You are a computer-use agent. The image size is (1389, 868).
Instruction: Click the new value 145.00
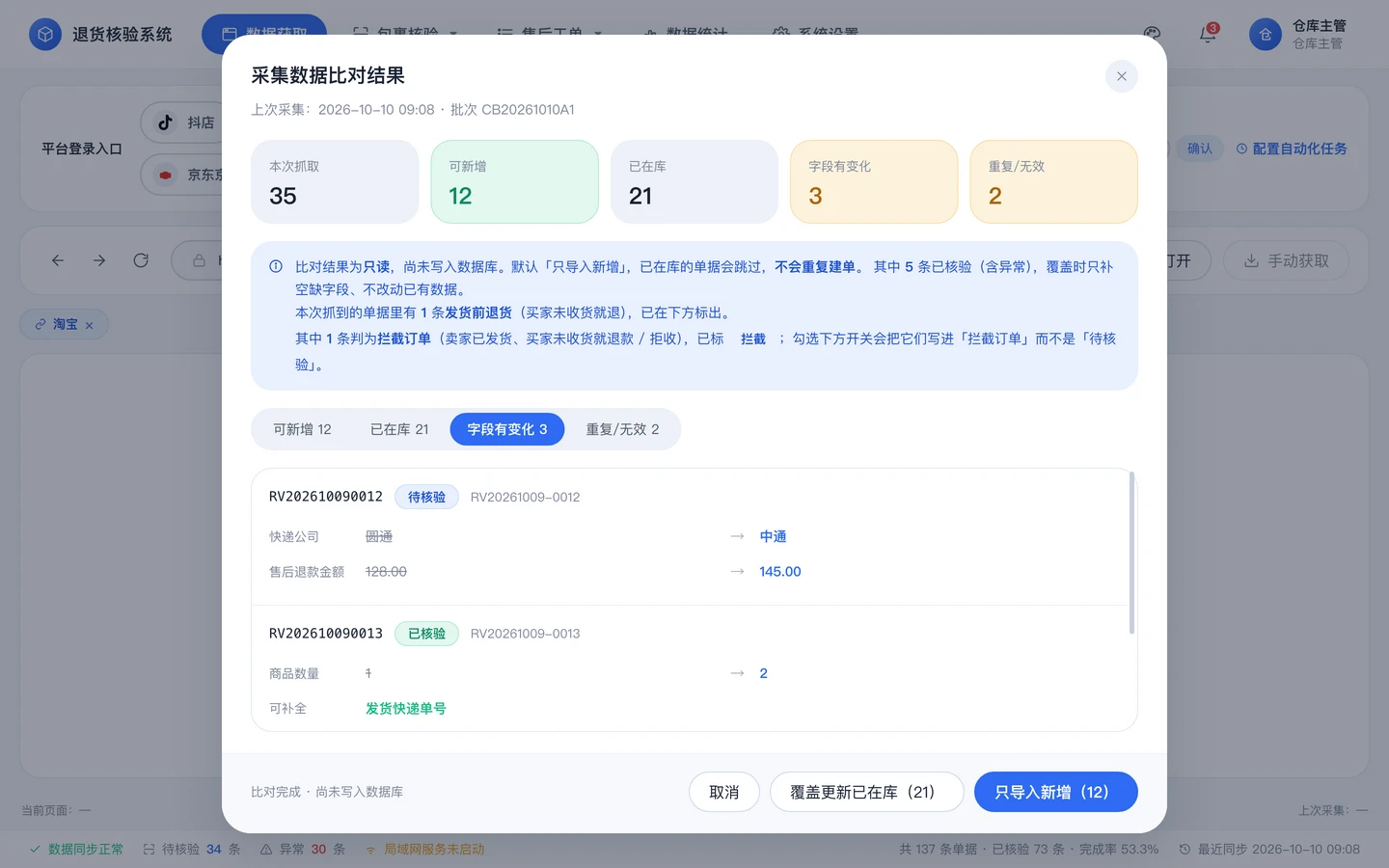click(780, 572)
